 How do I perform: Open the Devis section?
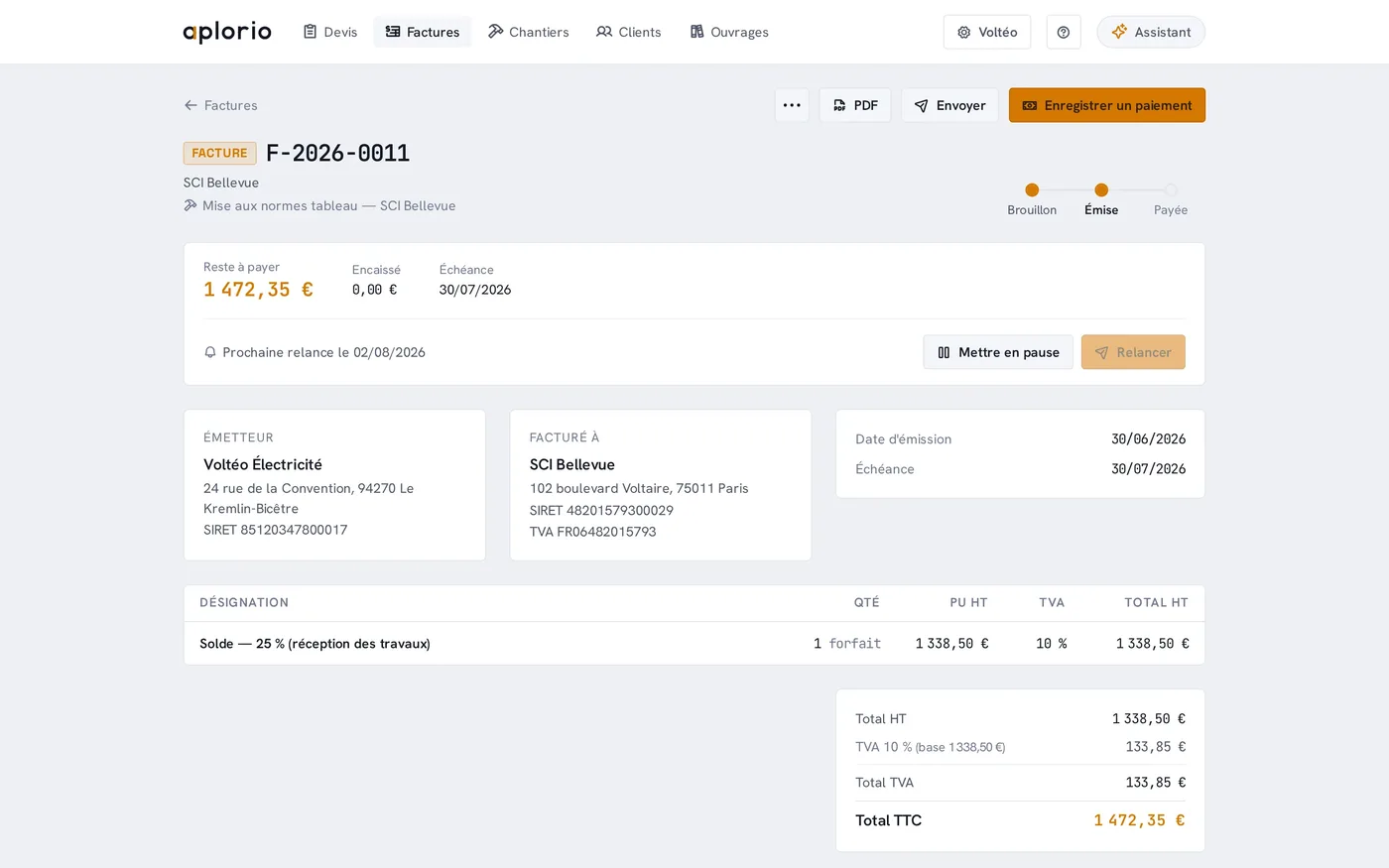tap(330, 32)
